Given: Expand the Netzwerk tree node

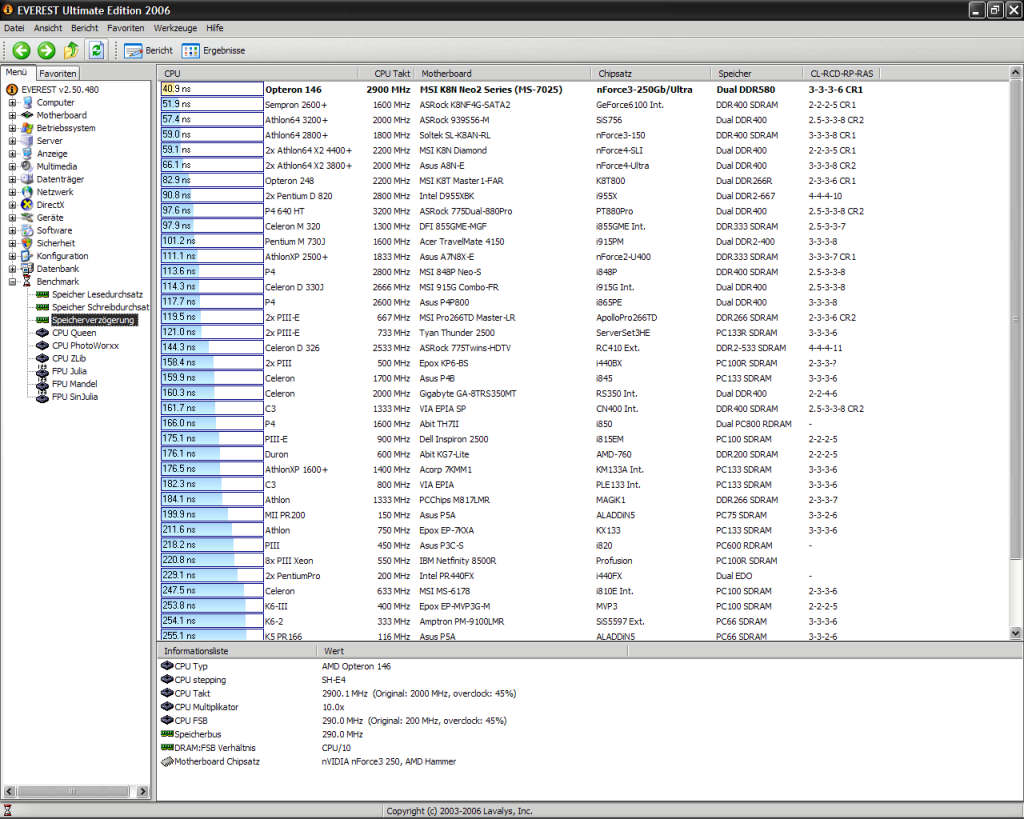Looking at the screenshot, I should [12, 192].
